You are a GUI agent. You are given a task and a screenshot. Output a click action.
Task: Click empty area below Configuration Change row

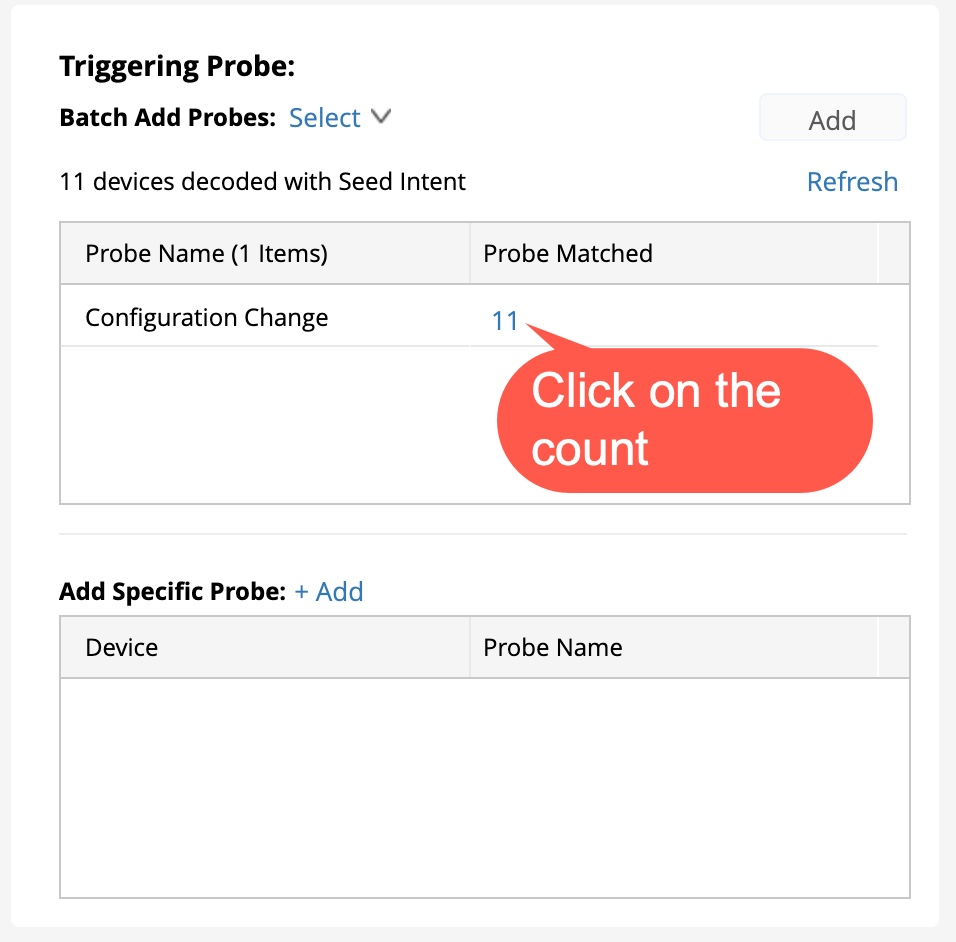coord(265,425)
